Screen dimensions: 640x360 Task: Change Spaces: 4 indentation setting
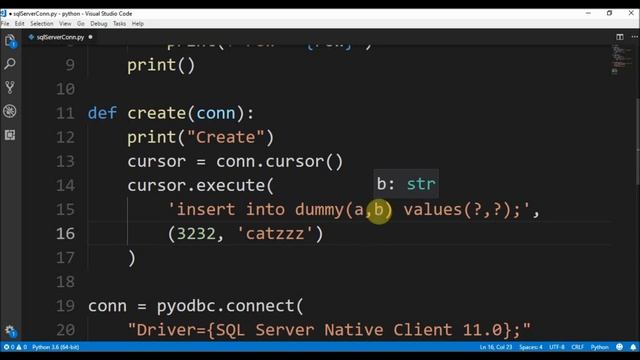pyautogui.click(x=531, y=347)
